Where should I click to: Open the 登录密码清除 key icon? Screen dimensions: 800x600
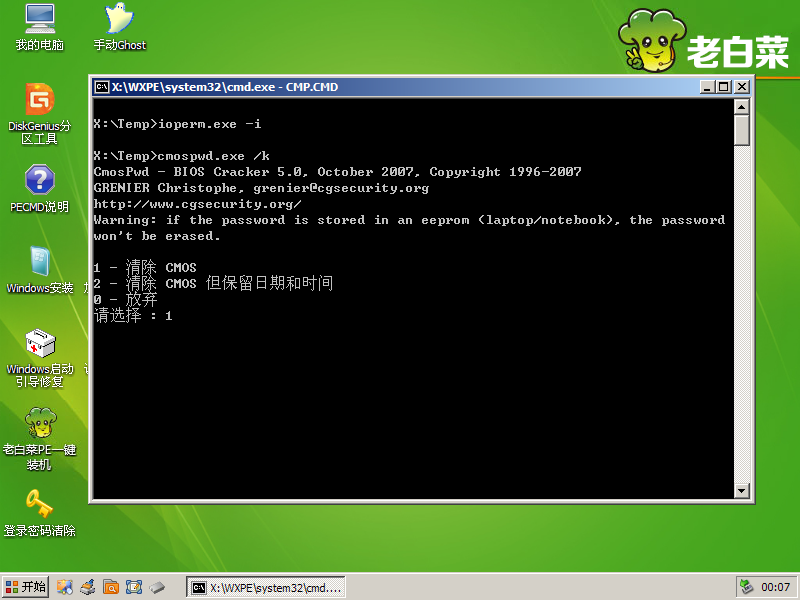point(40,513)
